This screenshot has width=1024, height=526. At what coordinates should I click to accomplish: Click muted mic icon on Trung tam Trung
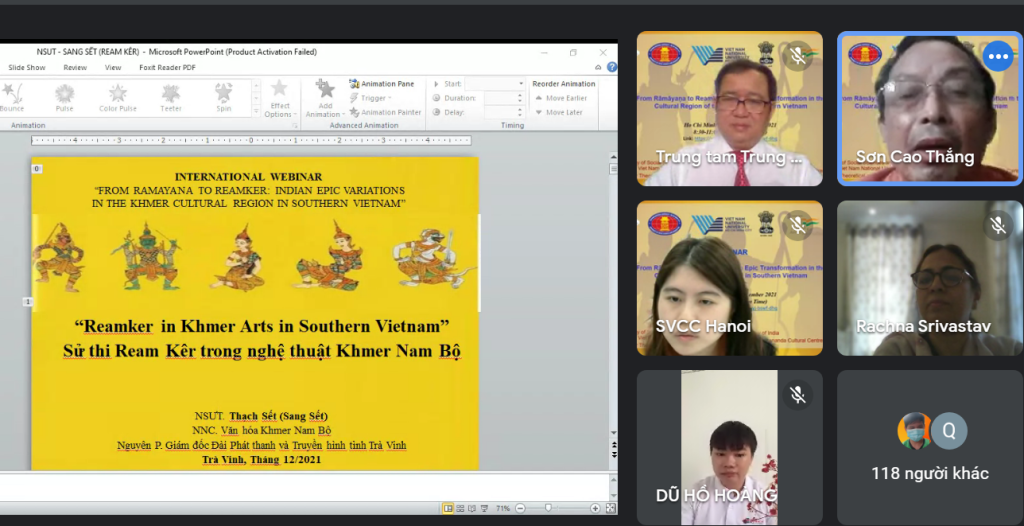797,57
